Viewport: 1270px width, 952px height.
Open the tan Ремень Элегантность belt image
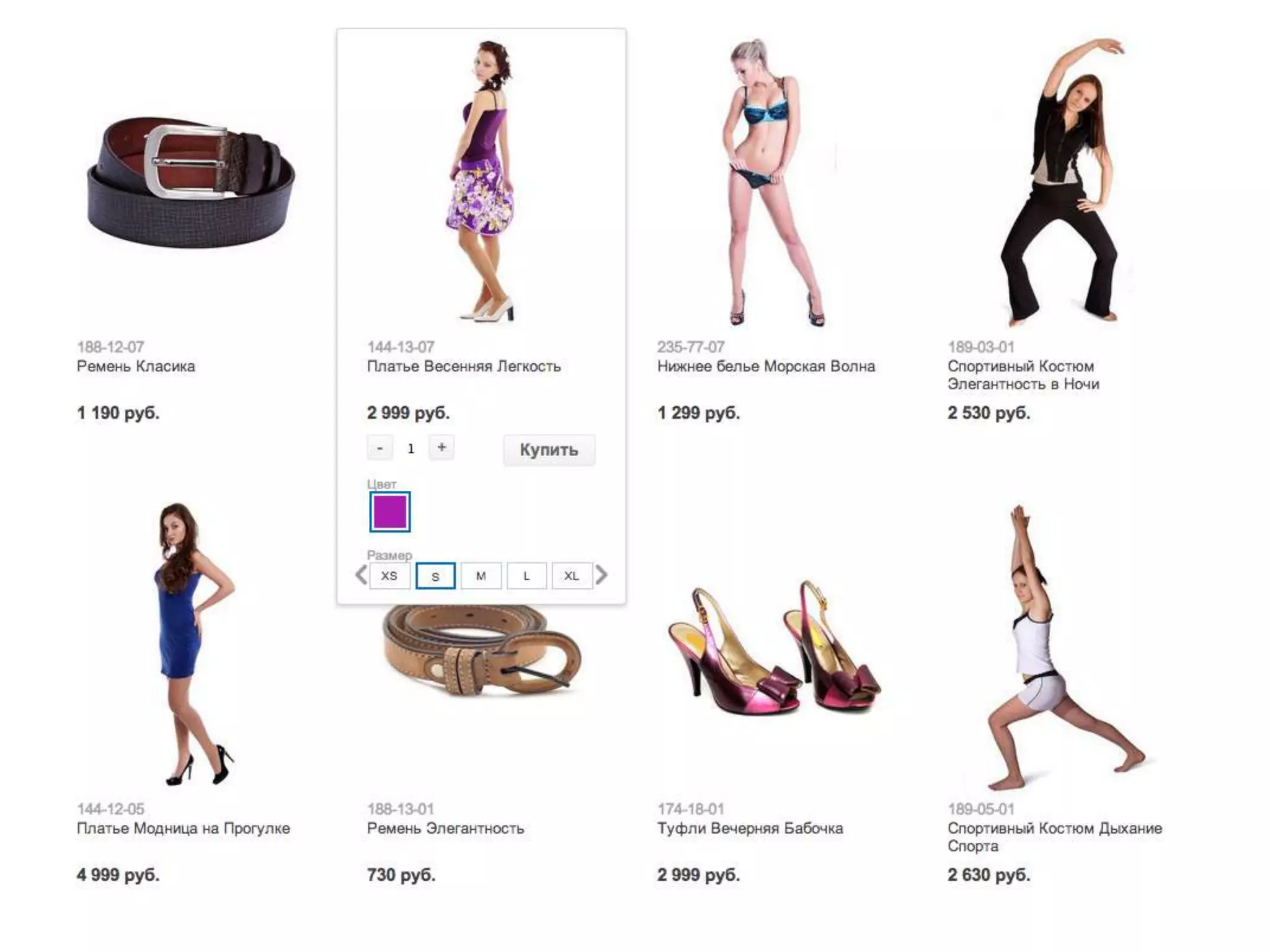click(482, 651)
